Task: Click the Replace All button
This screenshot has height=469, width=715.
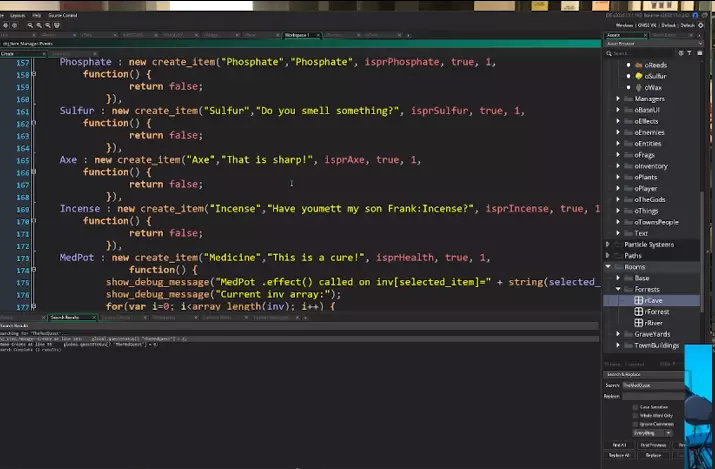Action: tap(619, 455)
